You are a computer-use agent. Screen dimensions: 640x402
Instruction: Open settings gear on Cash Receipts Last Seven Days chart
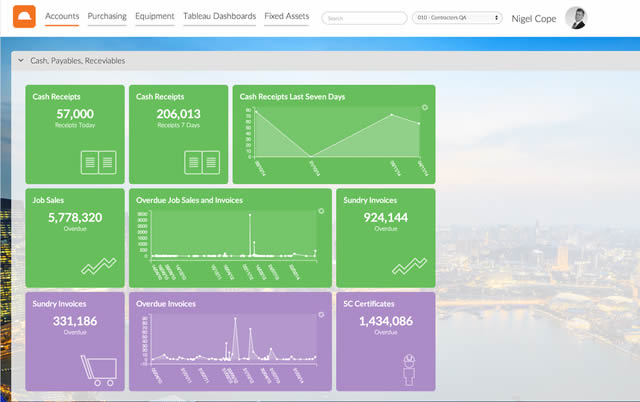coord(424,107)
